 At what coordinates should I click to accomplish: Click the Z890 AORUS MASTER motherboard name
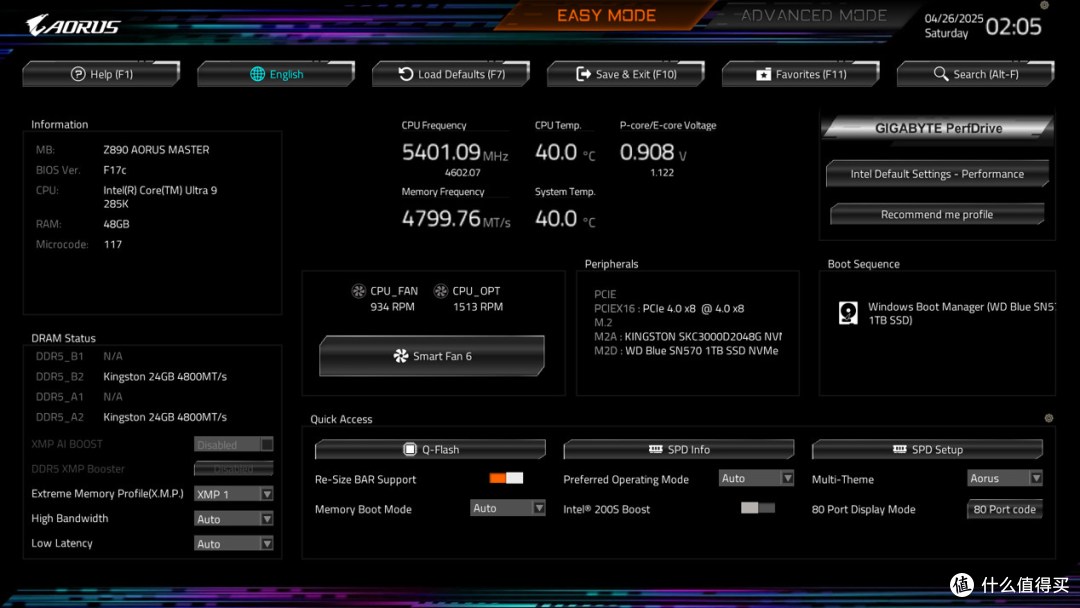156,149
